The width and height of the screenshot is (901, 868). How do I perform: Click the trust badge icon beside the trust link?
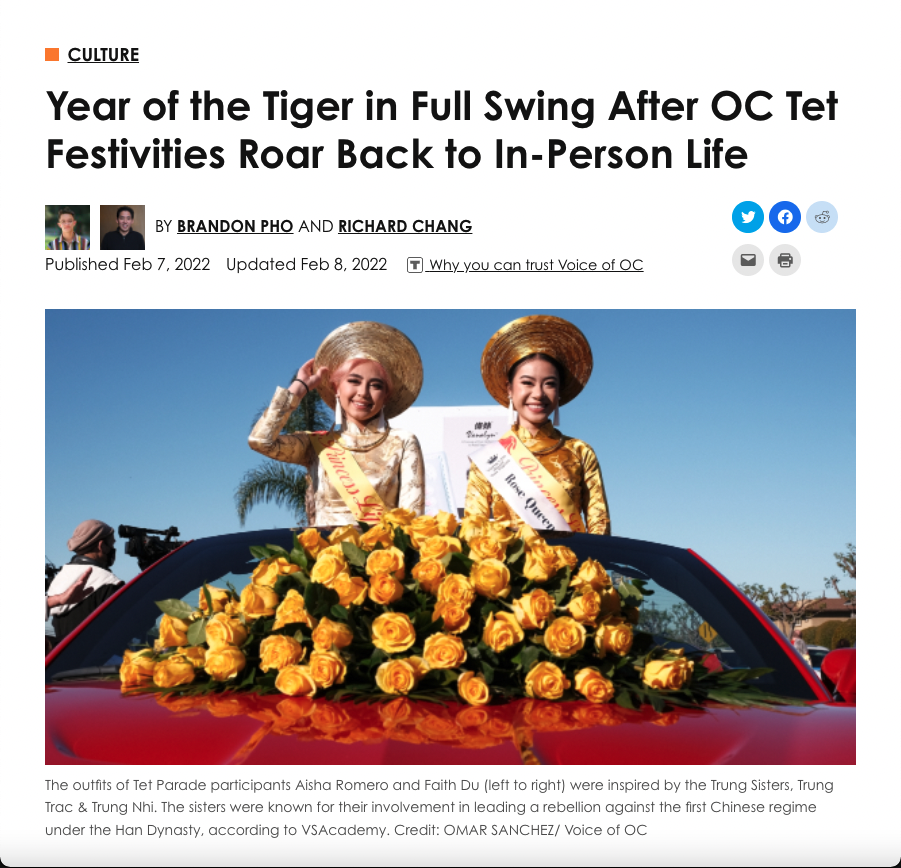coord(414,265)
